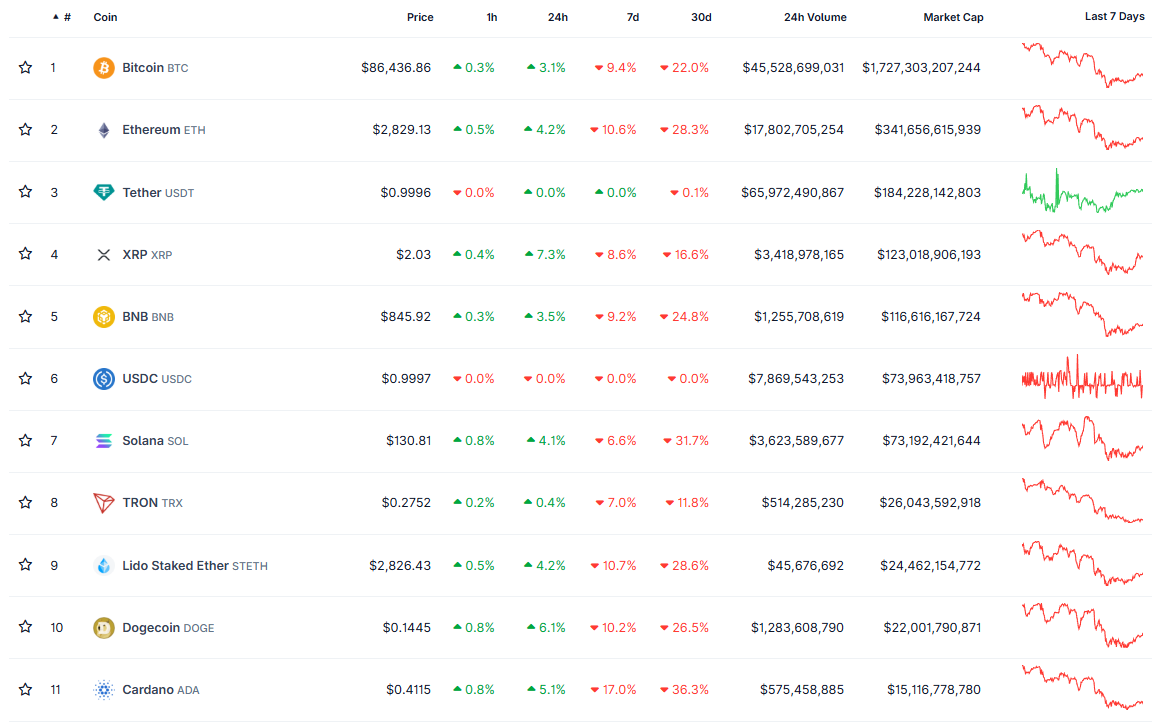Image resolution: width=1157 pixels, height=726 pixels.
Task: Favorite Bitcoin using its star toggle
Action: point(25,67)
